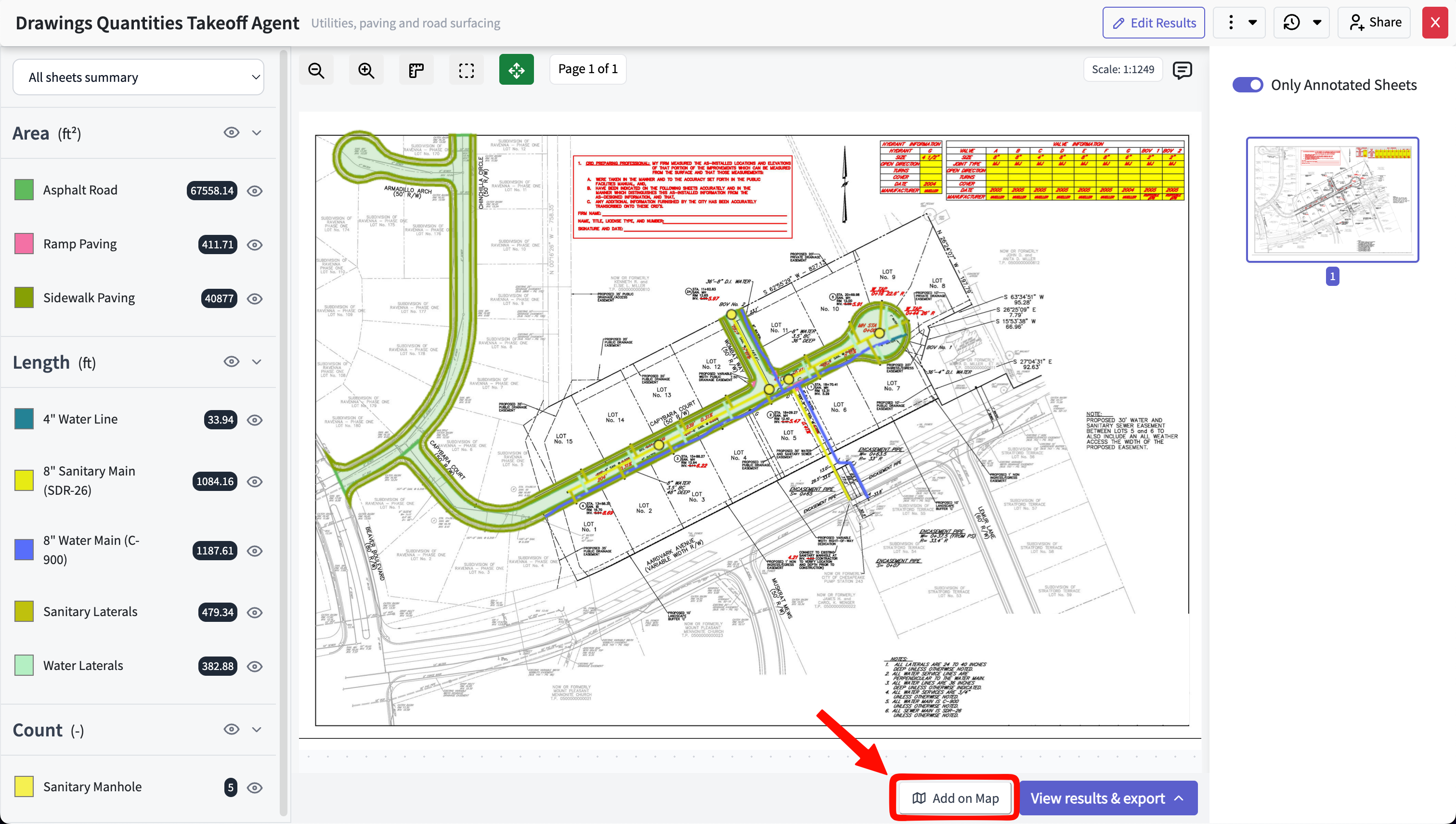Toggle visibility of 8" Sanitary Main
This screenshot has width=1456, height=824.
pos(255,482)
